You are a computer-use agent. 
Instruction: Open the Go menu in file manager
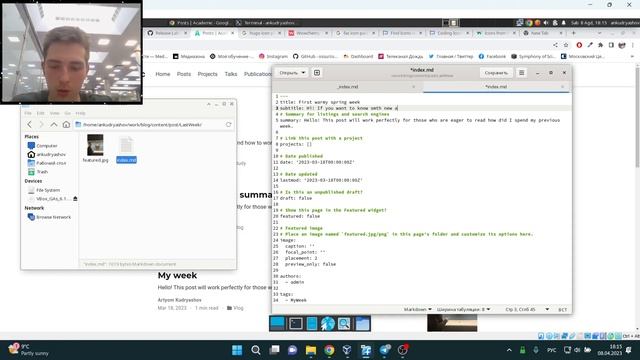pyautogui.click(x=67, y=113)
